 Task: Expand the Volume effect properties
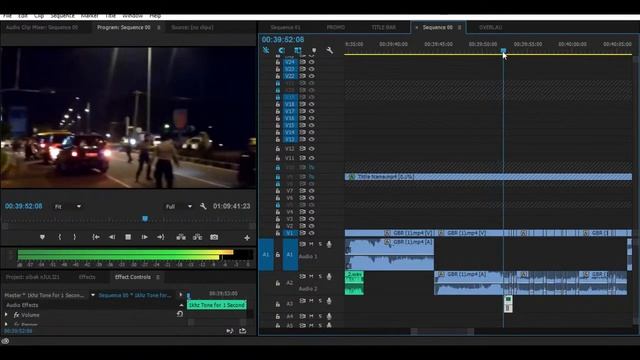coord(6,315)
